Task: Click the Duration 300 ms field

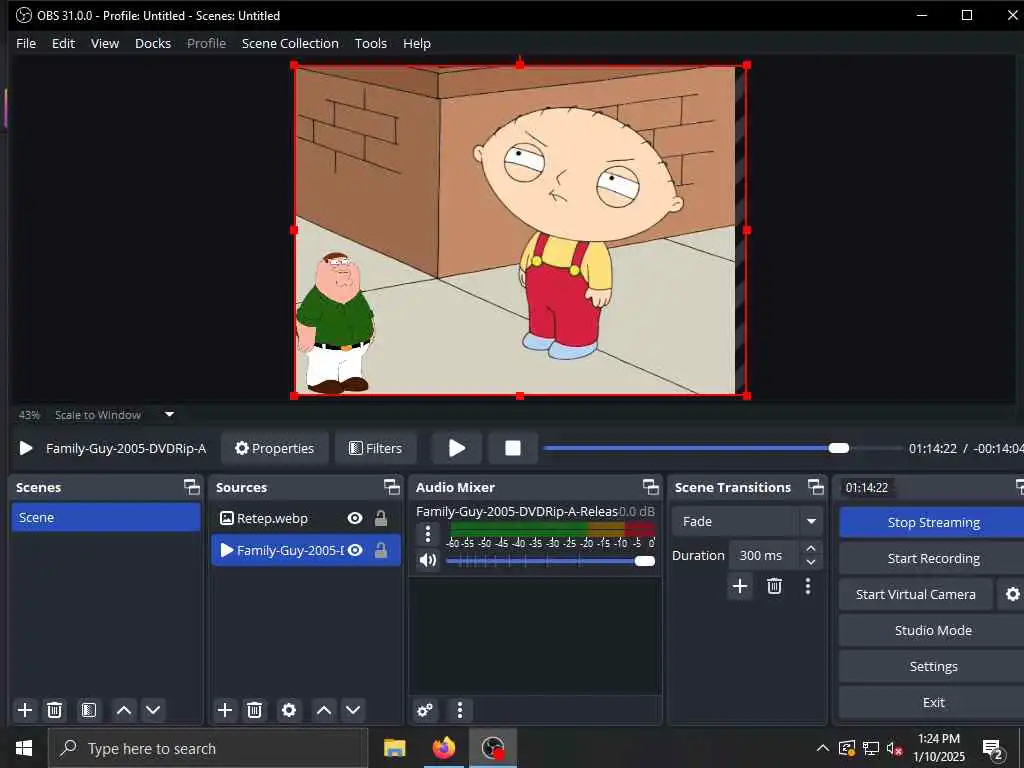Action: coord(763,555)
